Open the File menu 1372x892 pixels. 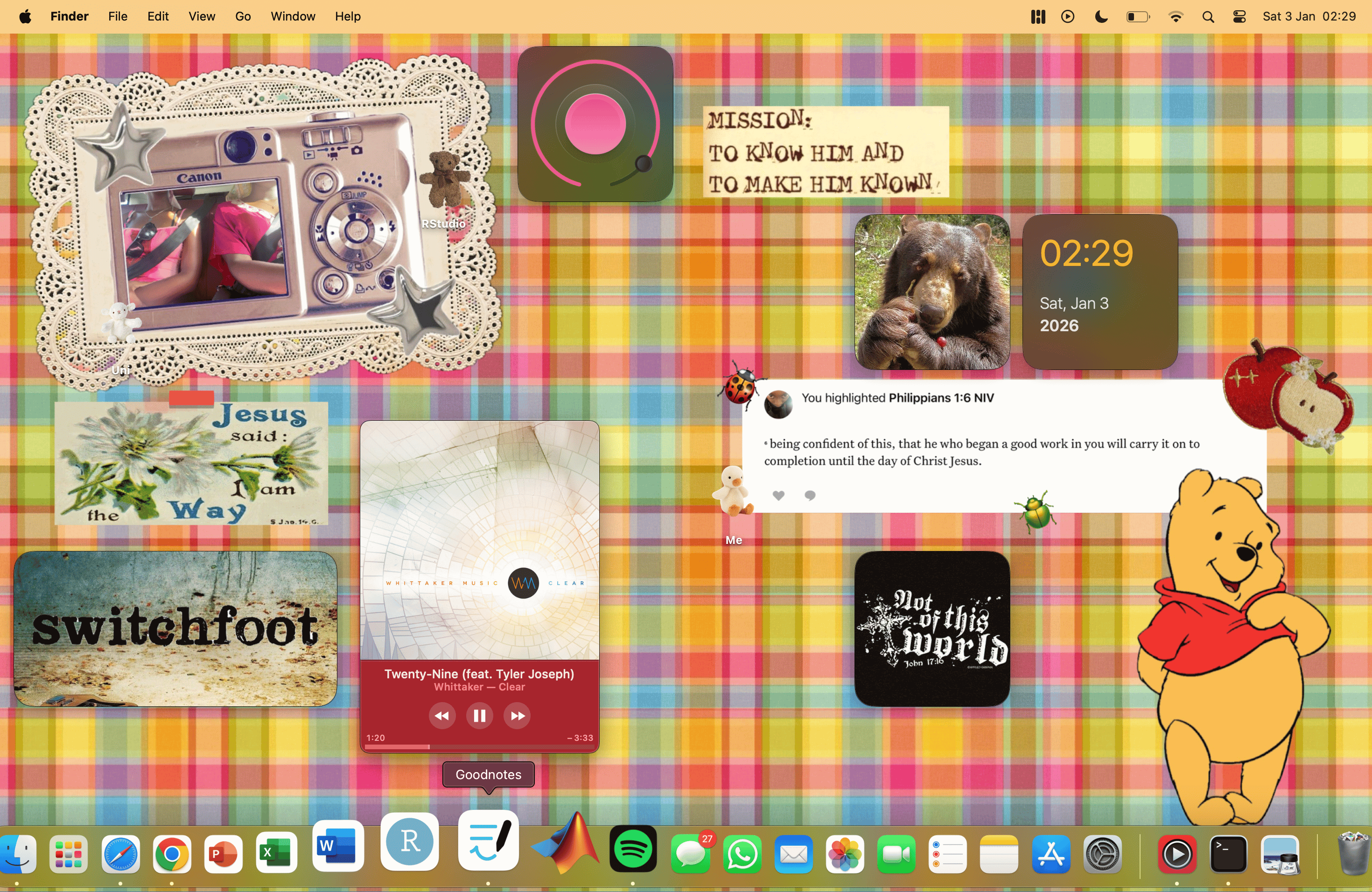118,16
